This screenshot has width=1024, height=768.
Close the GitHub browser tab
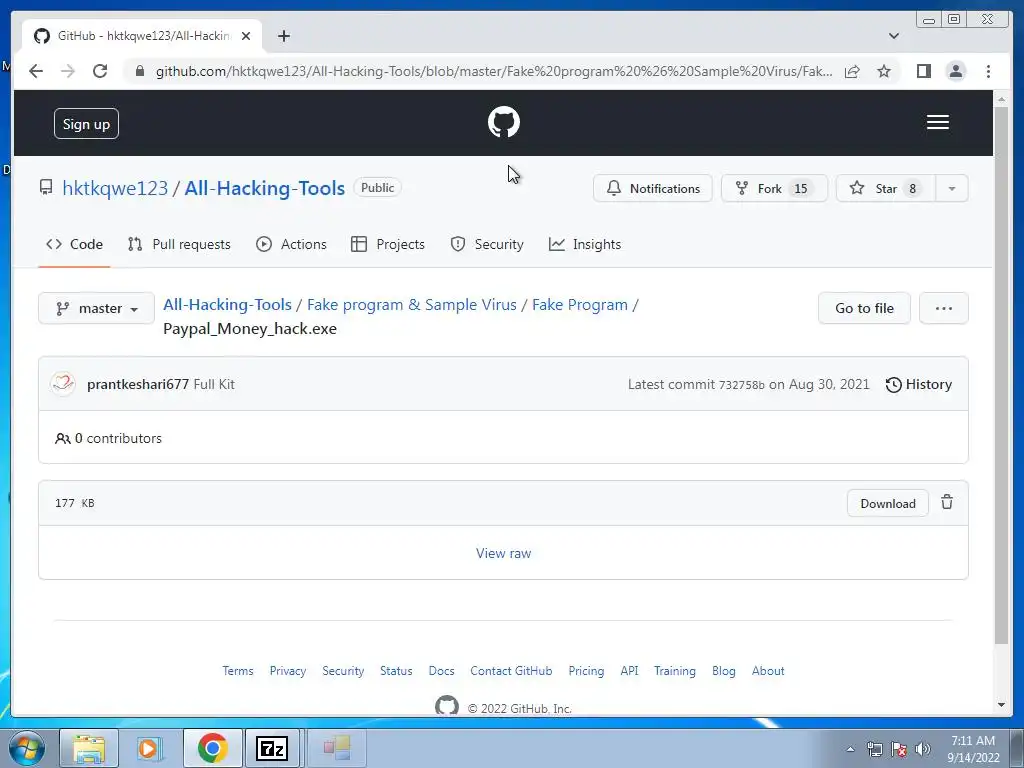[x=246, y=36]
